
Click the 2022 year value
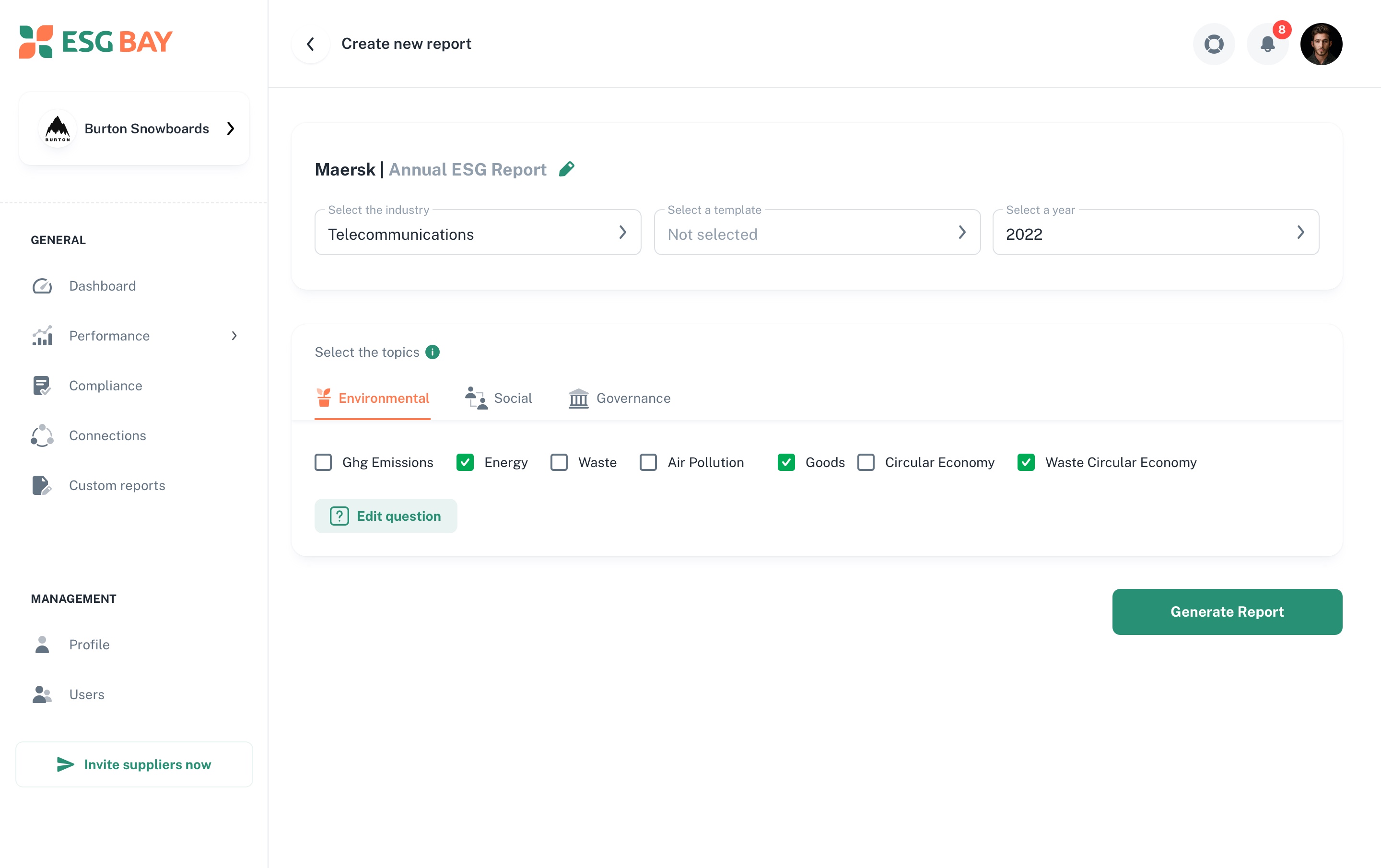pyautogui.click(x=1024, y=234)
